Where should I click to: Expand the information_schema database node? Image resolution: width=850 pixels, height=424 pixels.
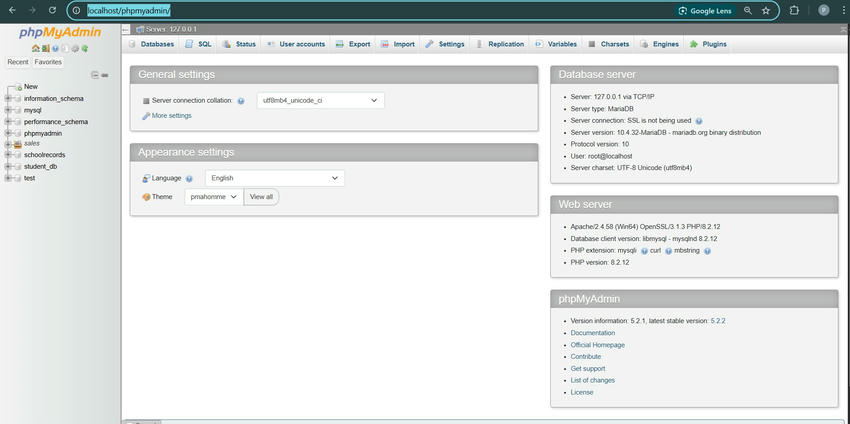pyautogui.click(x=8, y=99)
